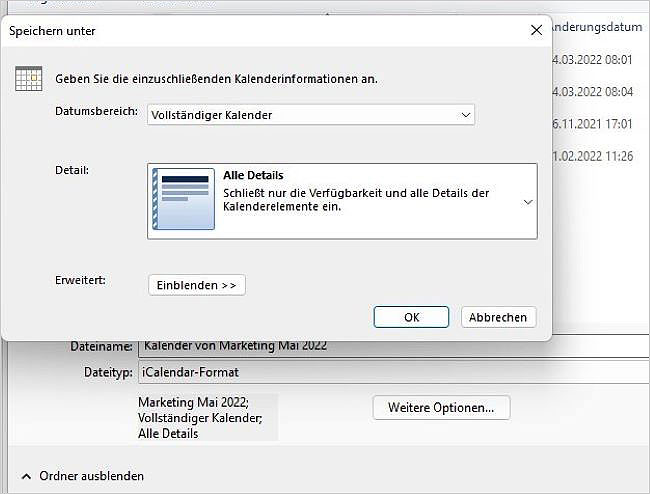This screenshot has height=494, width=650.
Task: Click the Einblenden >> button
Action: tap(197, 285)
